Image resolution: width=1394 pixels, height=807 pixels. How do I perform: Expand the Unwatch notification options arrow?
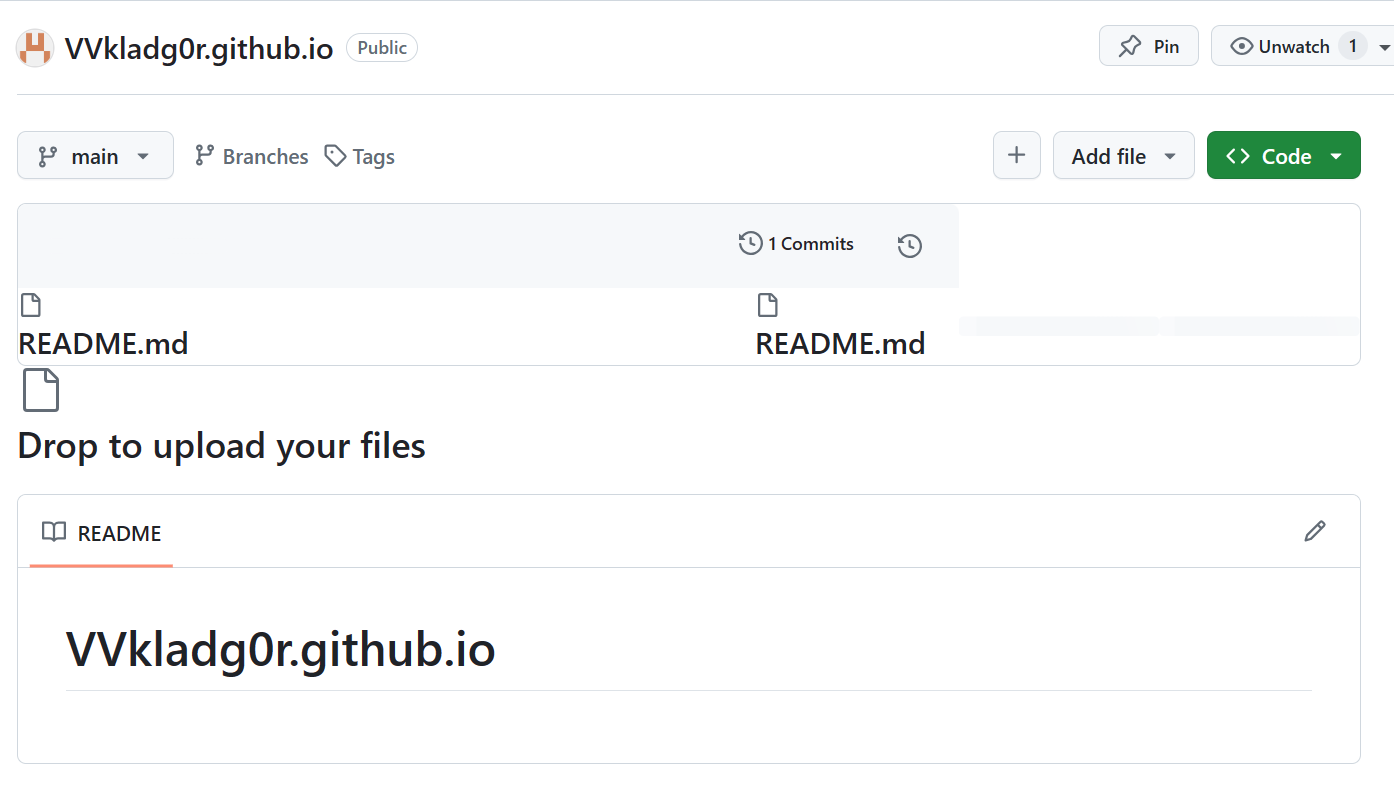click(1384, 47)
